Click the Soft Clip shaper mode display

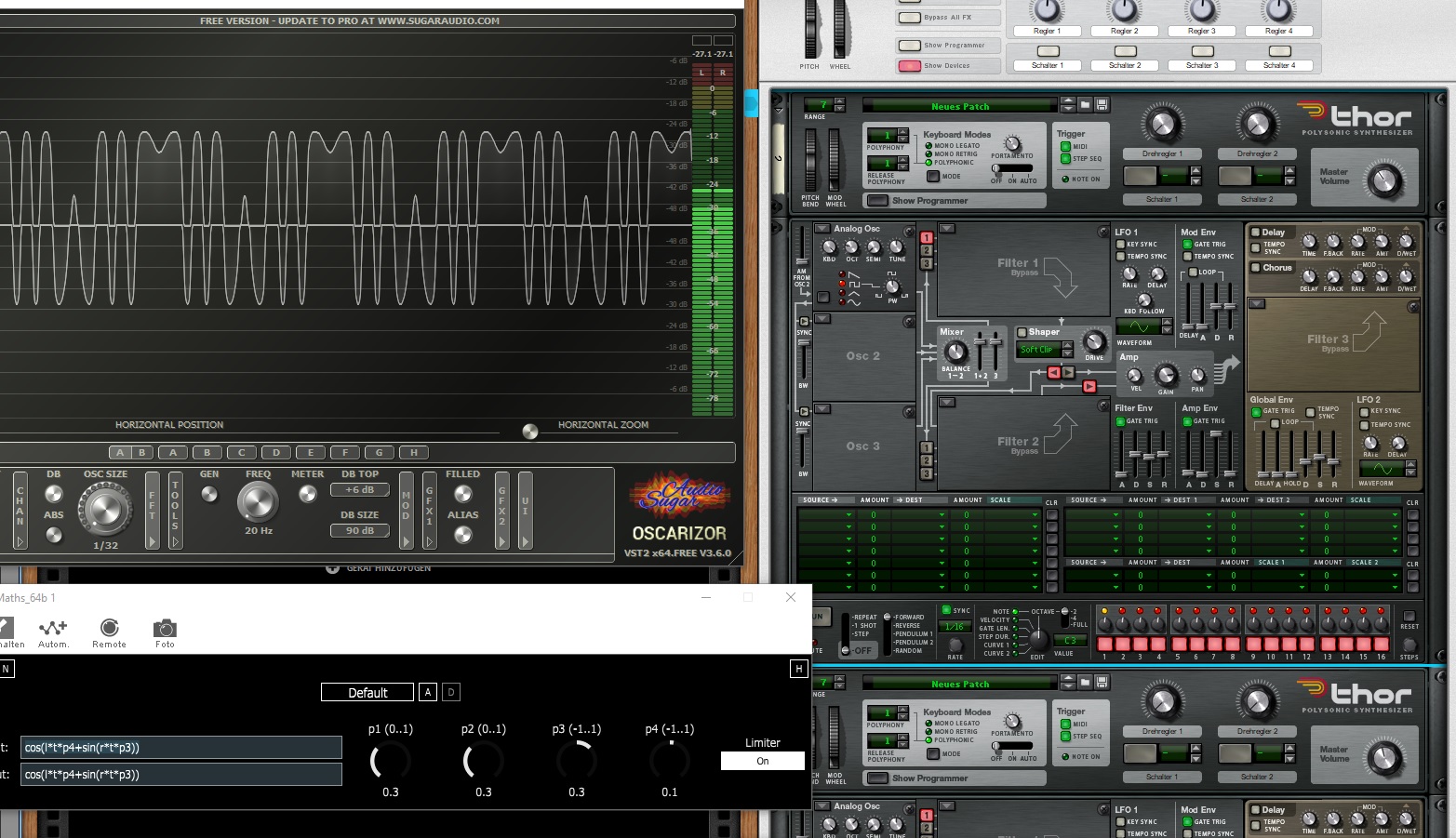click(x=1039, y=350)
